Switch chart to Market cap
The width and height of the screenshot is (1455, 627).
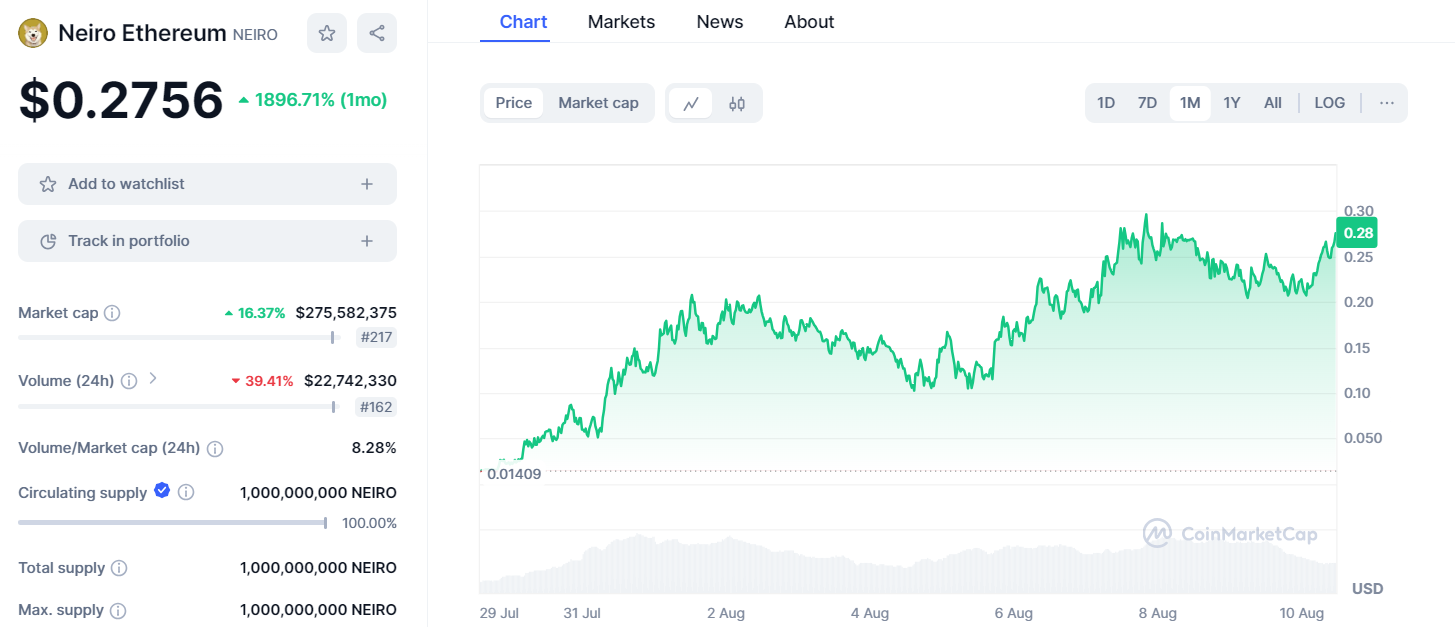pyautogui.click(x=598, y=103)
